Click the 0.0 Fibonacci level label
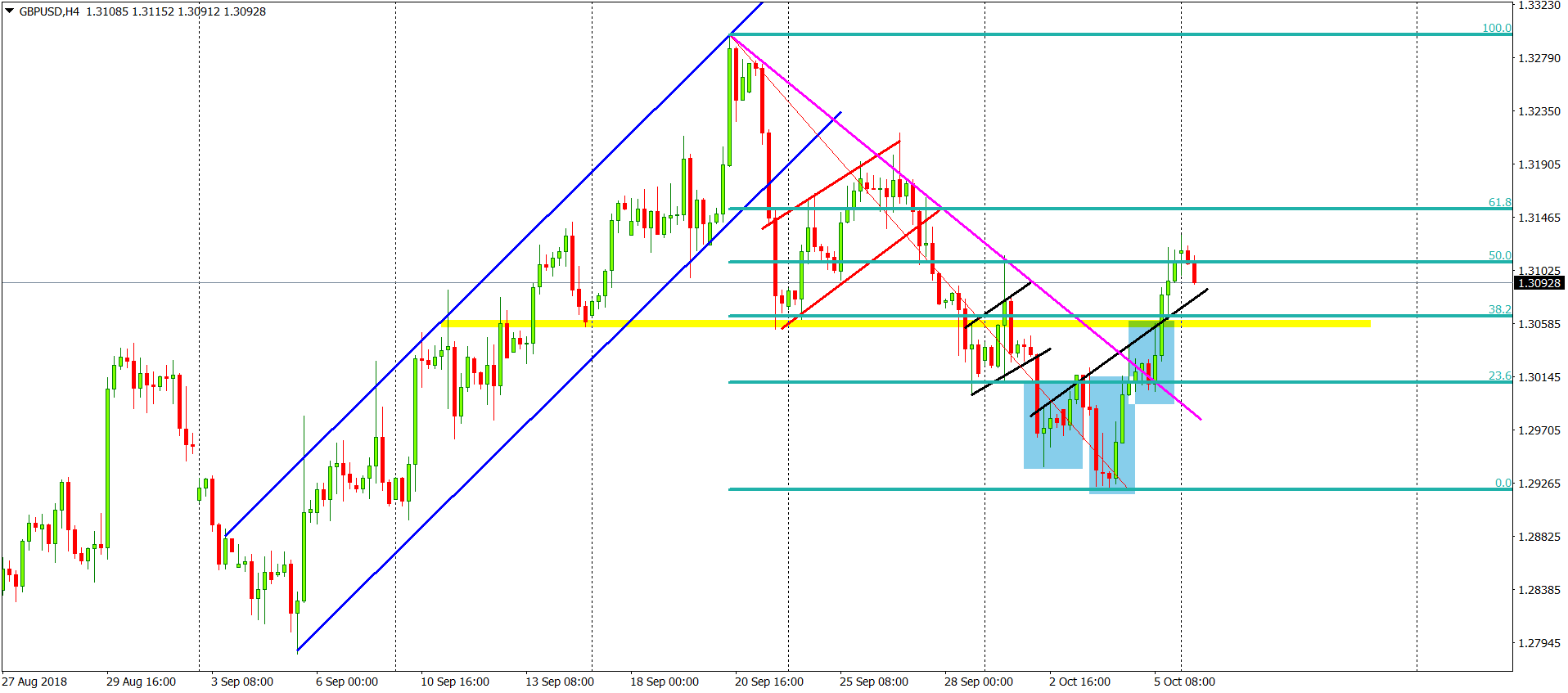Screen dimensions: 1568x693 (x=1503, y=483)
